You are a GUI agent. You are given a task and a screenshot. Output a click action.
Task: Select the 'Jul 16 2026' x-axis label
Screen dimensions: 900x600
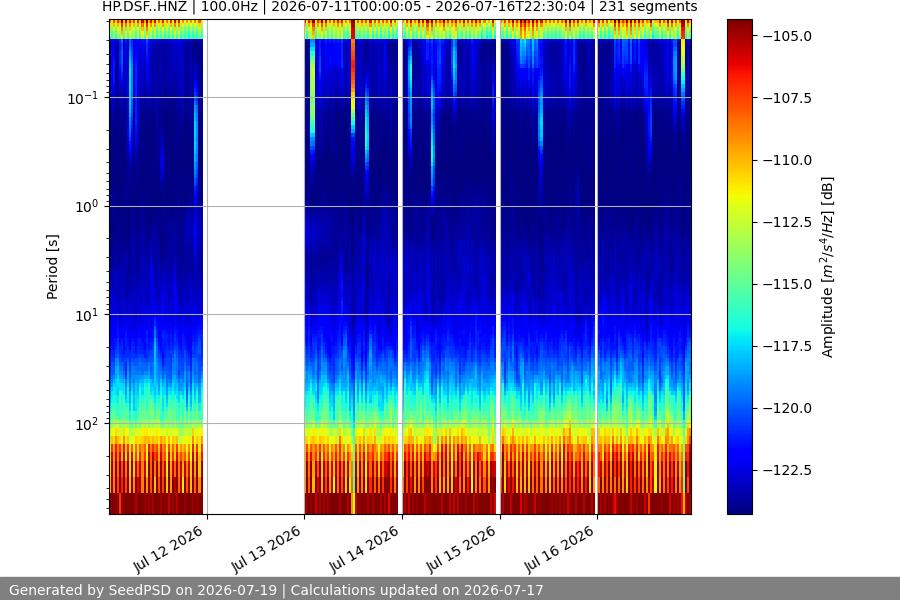tap(559, 549)
